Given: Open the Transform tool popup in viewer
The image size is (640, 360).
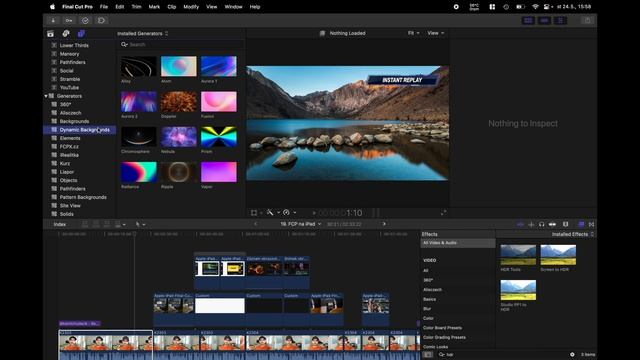Looking at the screenshot, I should point(256,213).
